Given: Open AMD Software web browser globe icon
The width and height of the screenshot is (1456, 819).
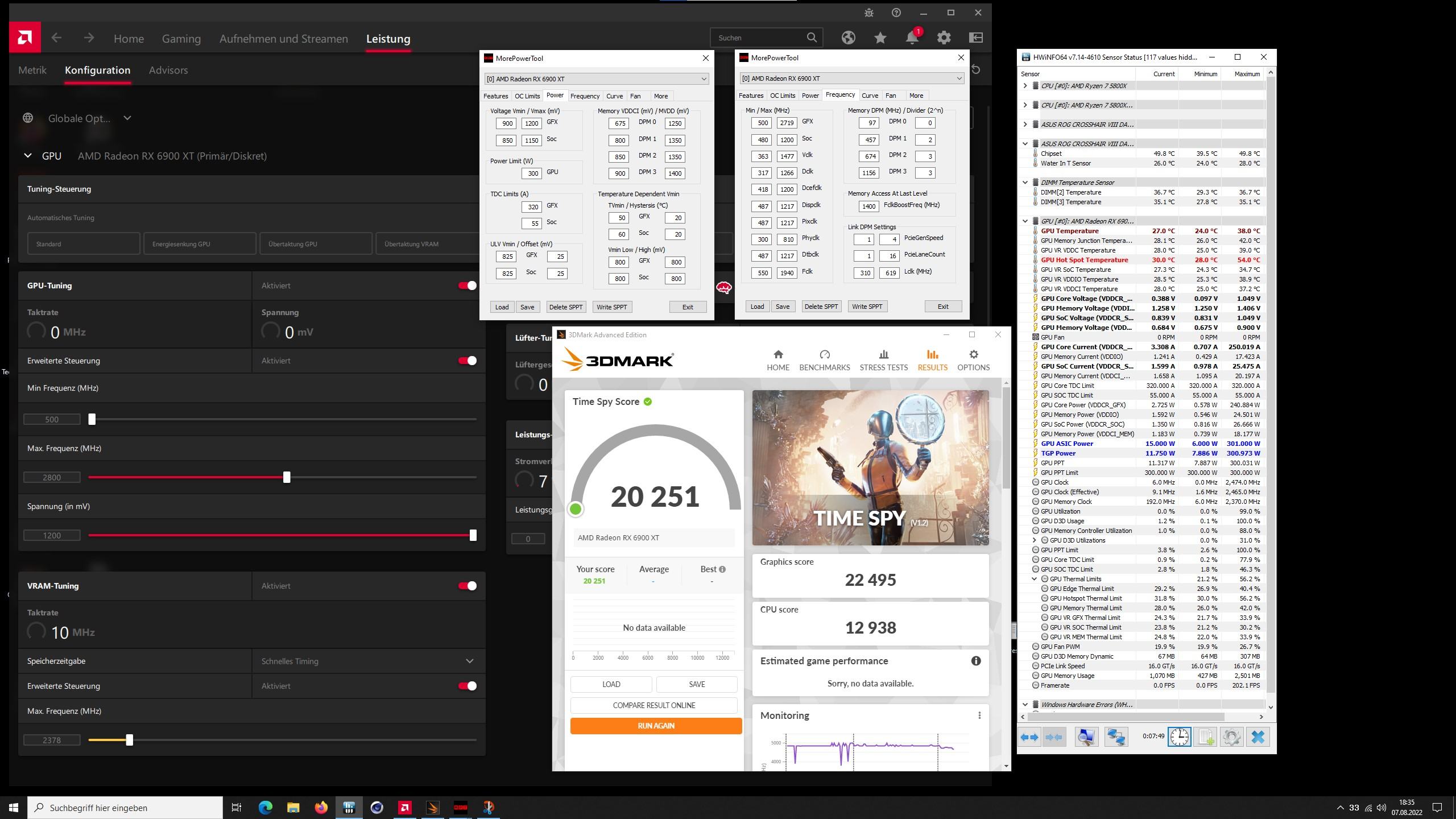Looking at the screenshot, I should pos(849,38).
